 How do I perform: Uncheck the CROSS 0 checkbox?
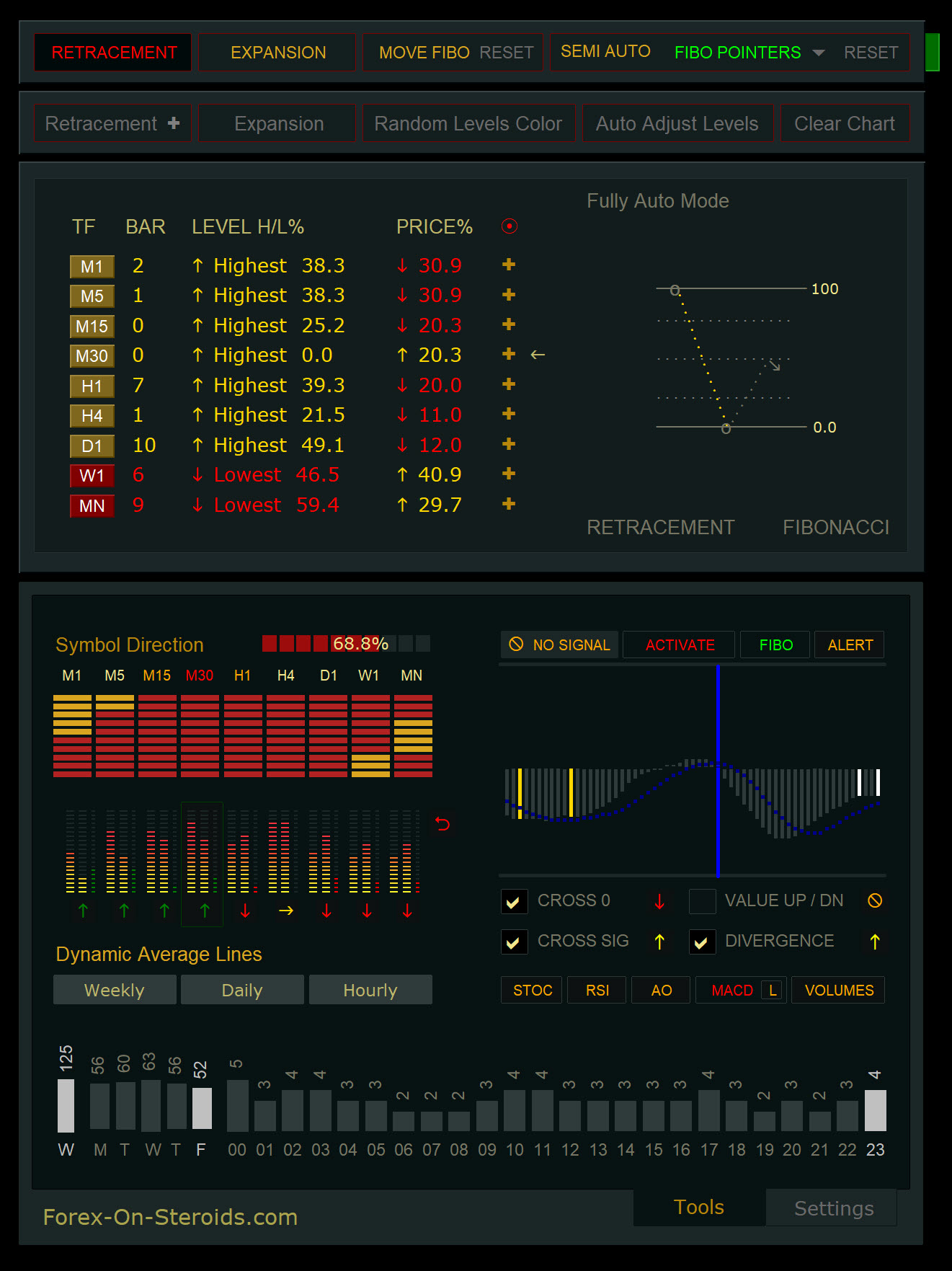coord(513,901)
